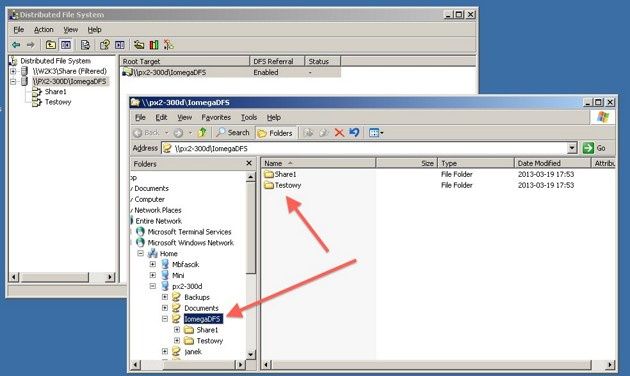Expand the Mini computer node
This screenshot has width=630, height=376.
[153, 275]
